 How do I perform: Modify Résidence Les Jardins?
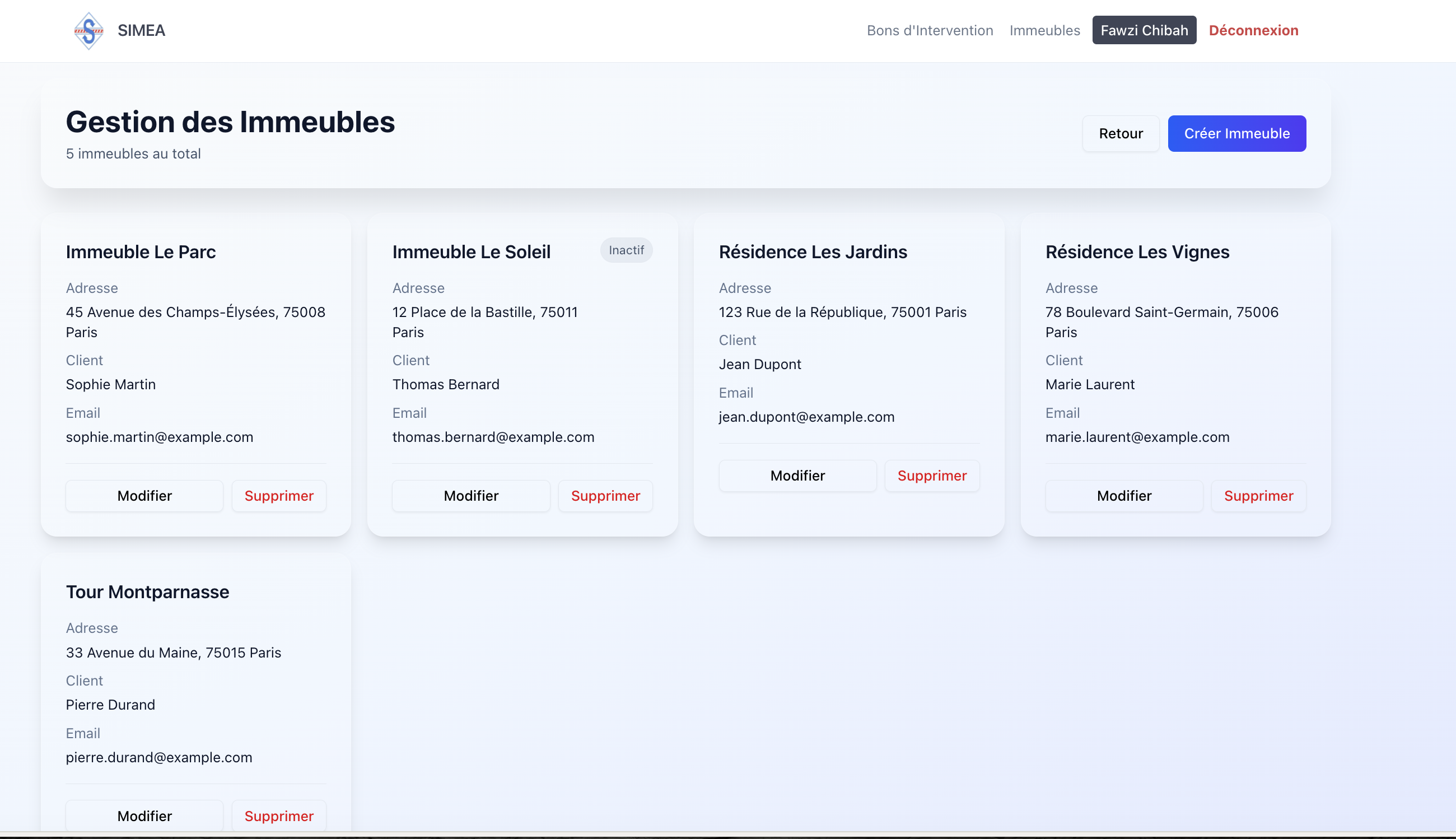coord(797,476)
